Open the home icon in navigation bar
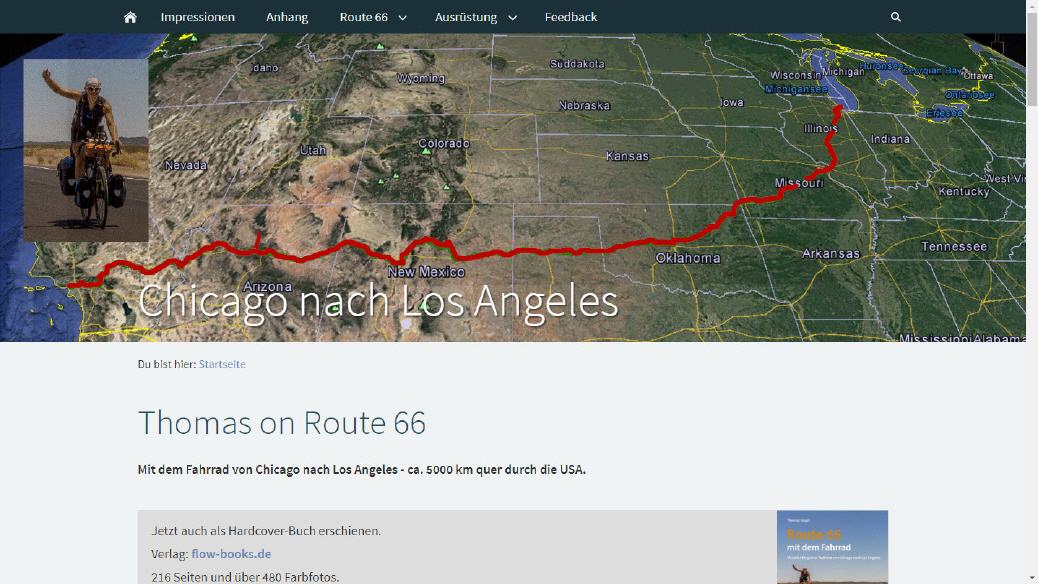Screen dimensions: 1038x584 coord(130,17)
